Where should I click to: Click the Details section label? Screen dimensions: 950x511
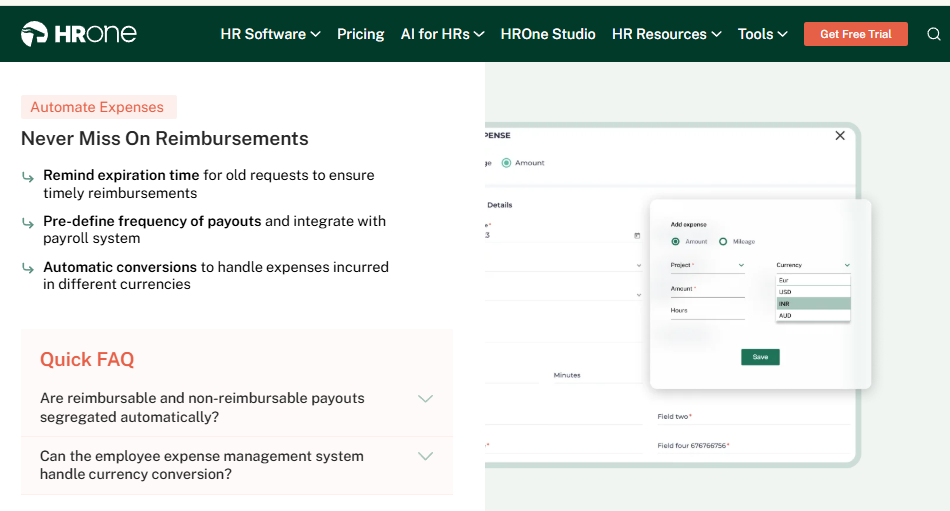(x=500, y=205)
